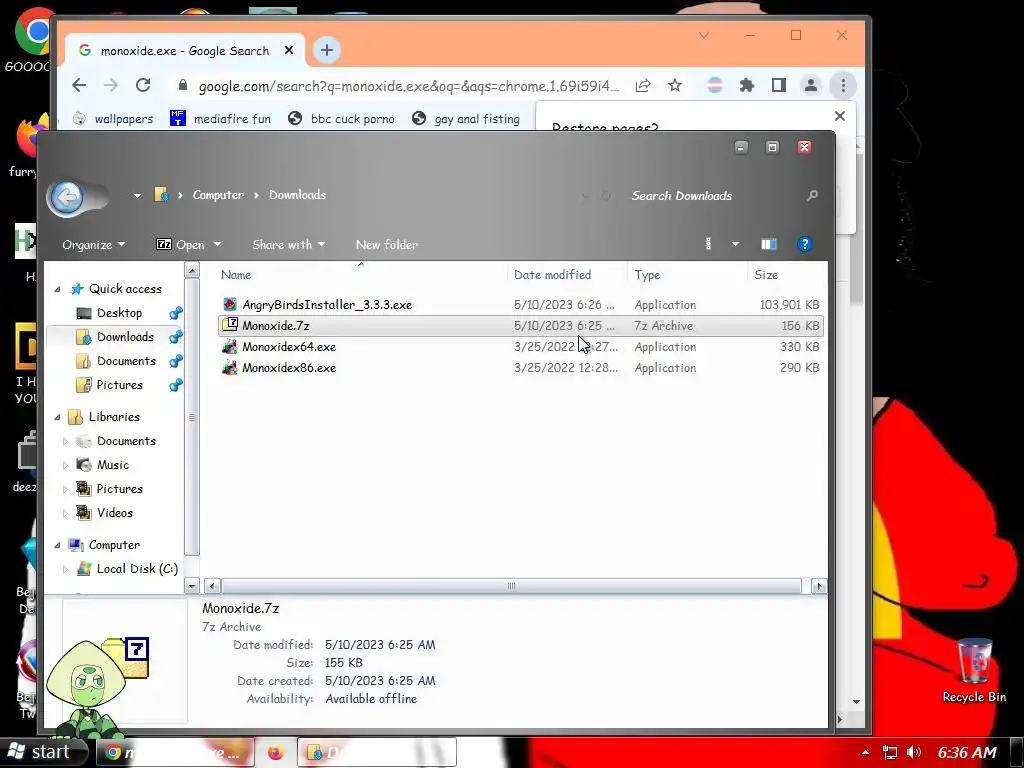The image size is (1024, 768).
Task: Click the volume speaker tray icon
Action: click(914, 752)
